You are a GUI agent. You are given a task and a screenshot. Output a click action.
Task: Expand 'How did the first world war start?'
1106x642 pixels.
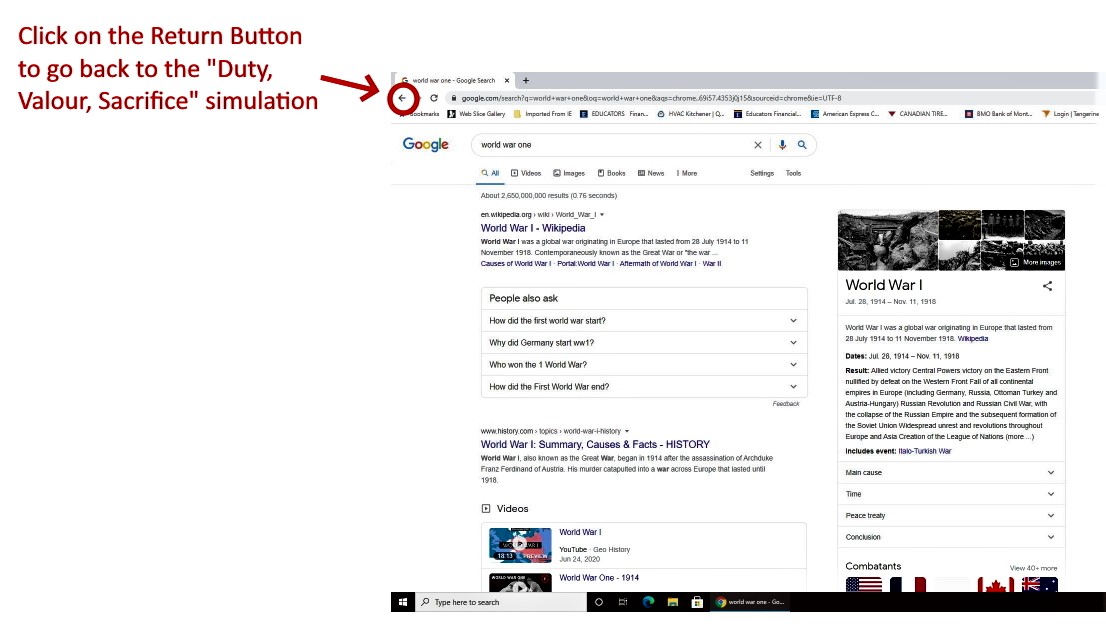point(644,320)
